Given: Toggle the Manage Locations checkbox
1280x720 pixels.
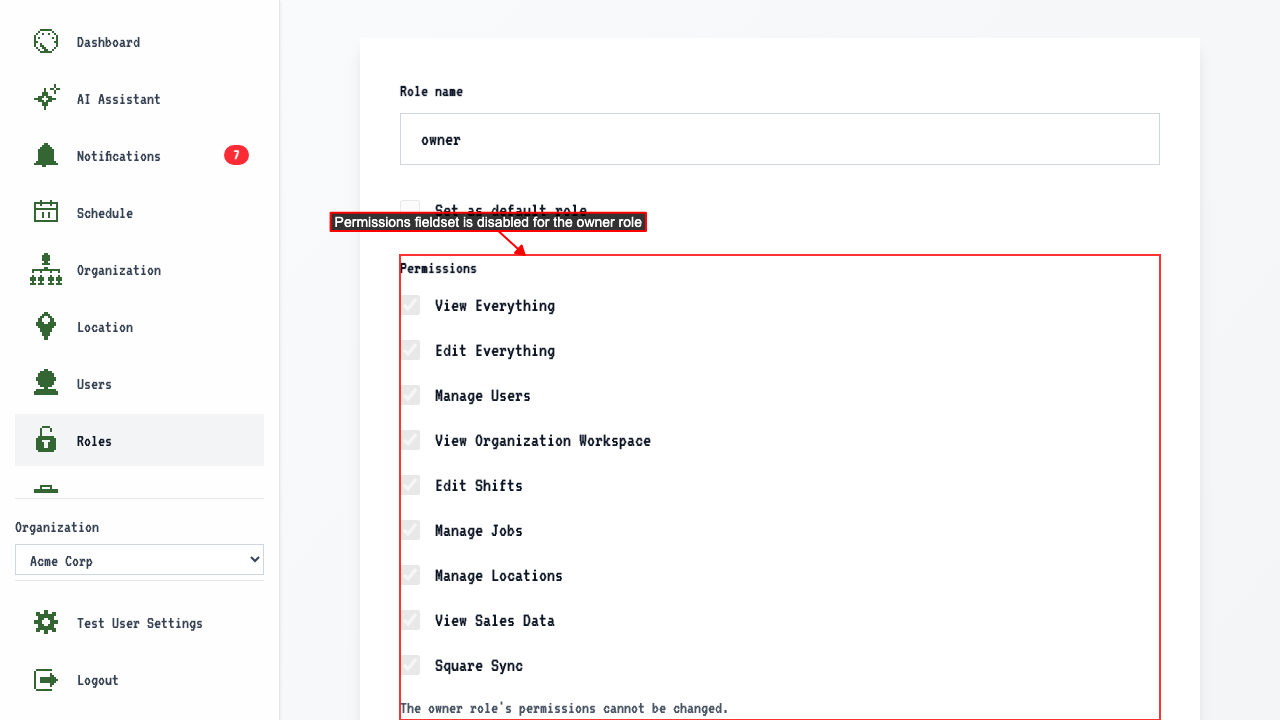Looking at the screenshot, I should click(x=410, y=575).
